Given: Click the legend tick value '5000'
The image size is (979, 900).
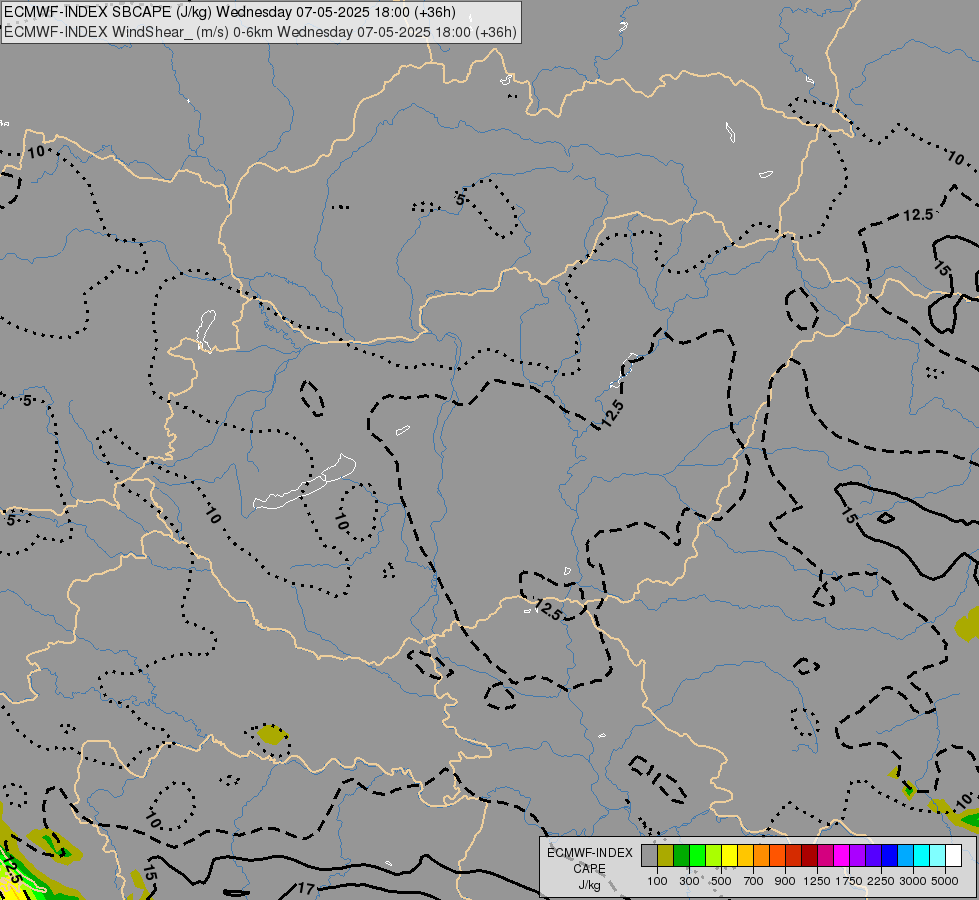Looking at the screenshot, I should tap(945, 881).
